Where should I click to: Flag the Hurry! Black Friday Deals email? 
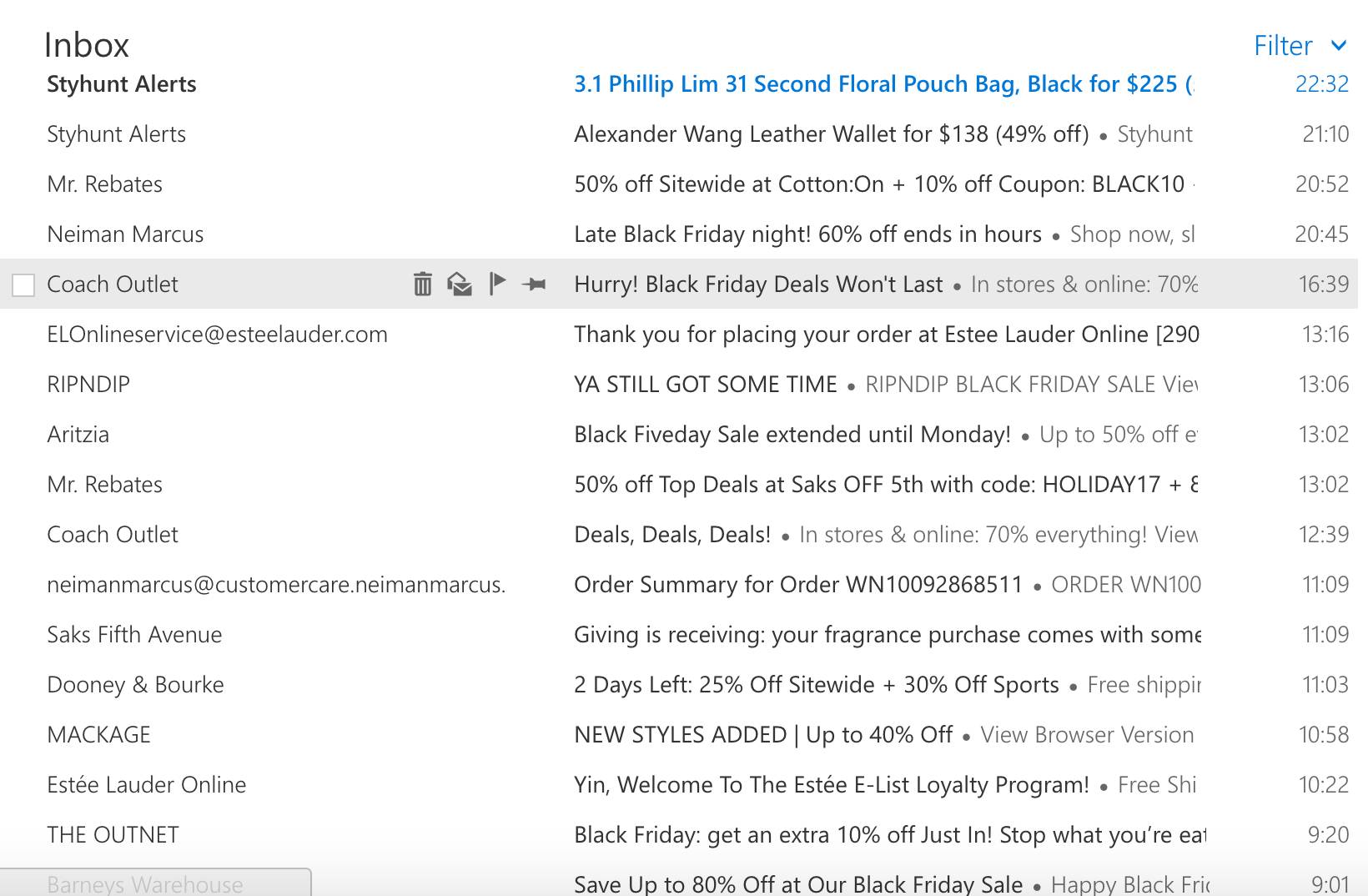click(497, 284)
